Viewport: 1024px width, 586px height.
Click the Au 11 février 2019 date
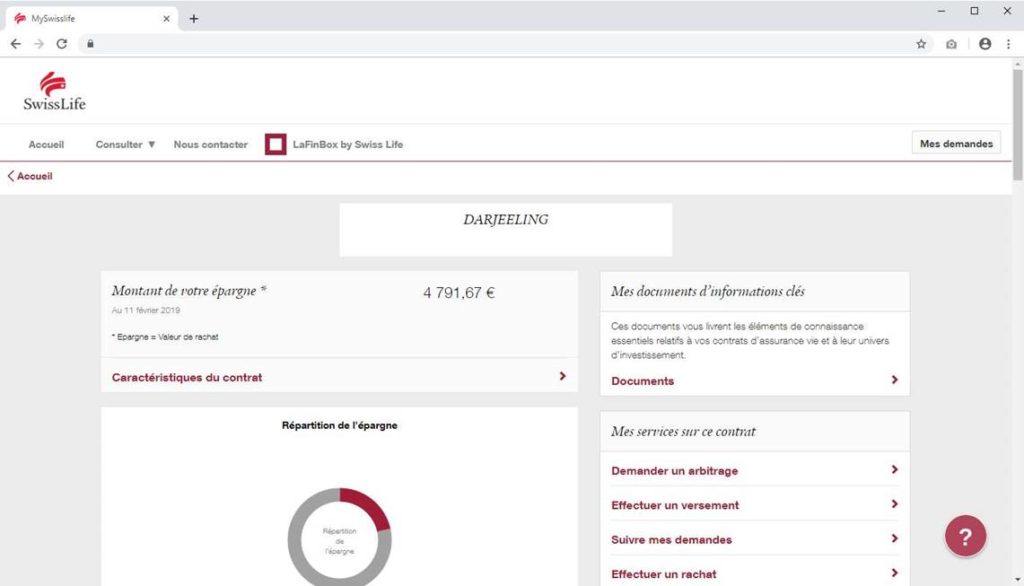coord(146,310)
